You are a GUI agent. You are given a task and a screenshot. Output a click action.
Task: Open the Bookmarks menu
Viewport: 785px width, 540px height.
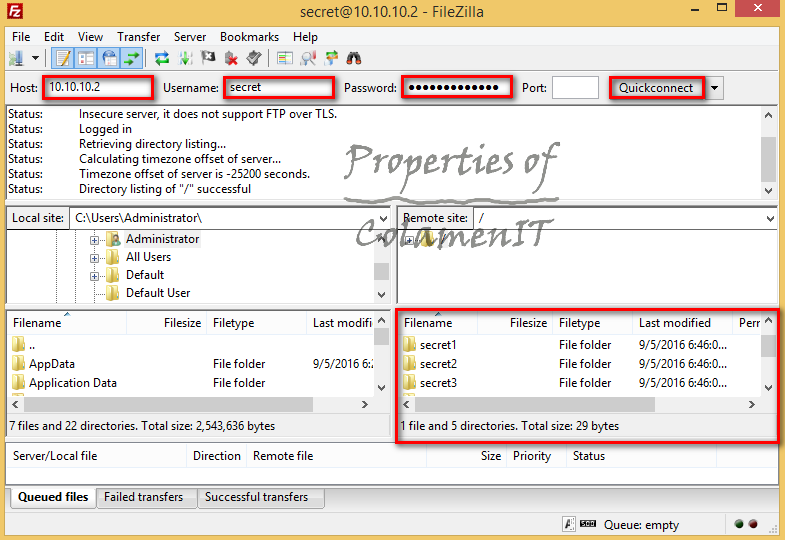(249, 37)
